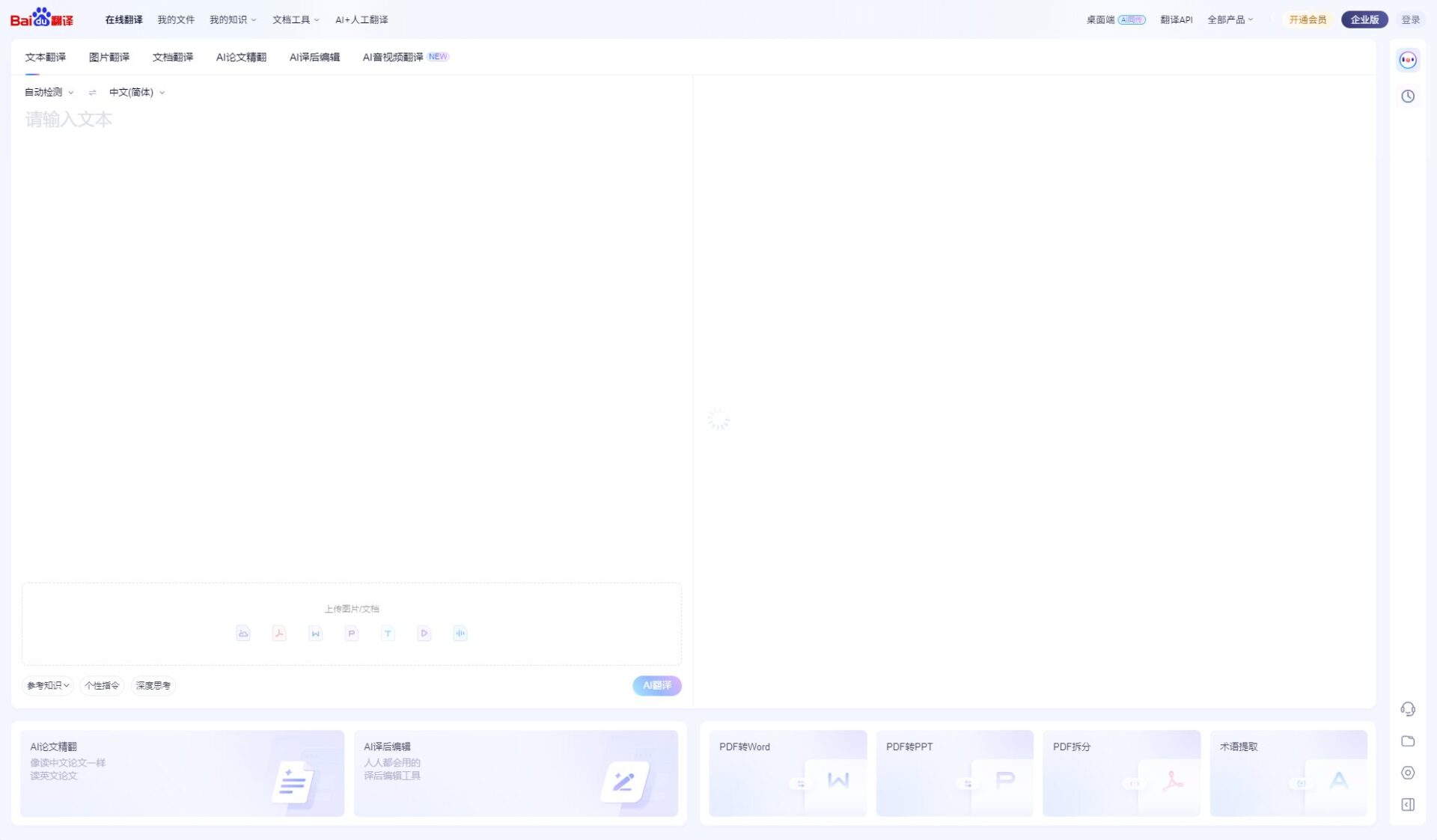Image resolution: width=1437 pixels, height=840 pixels.
Task: Open customer support headset icon
Action: 1408,709
